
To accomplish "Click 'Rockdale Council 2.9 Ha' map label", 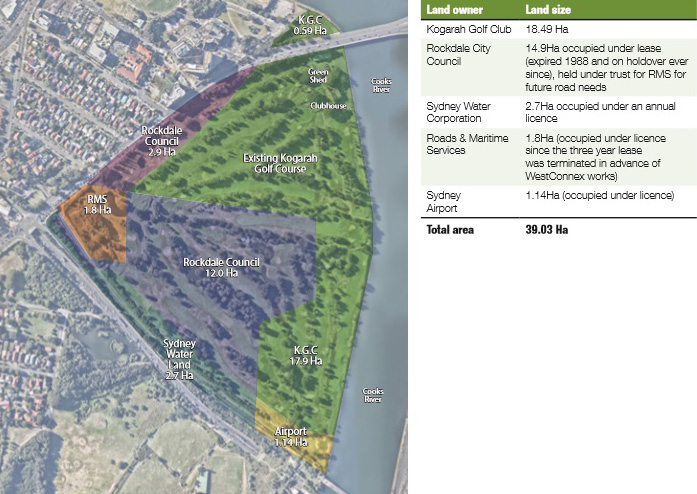I will 162,141.
